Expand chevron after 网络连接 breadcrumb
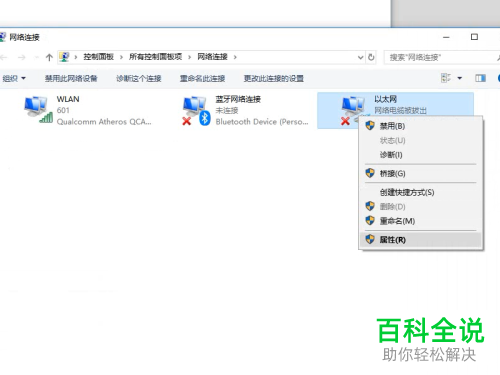Screen dimensions: 500x375 tap(235, 57)
